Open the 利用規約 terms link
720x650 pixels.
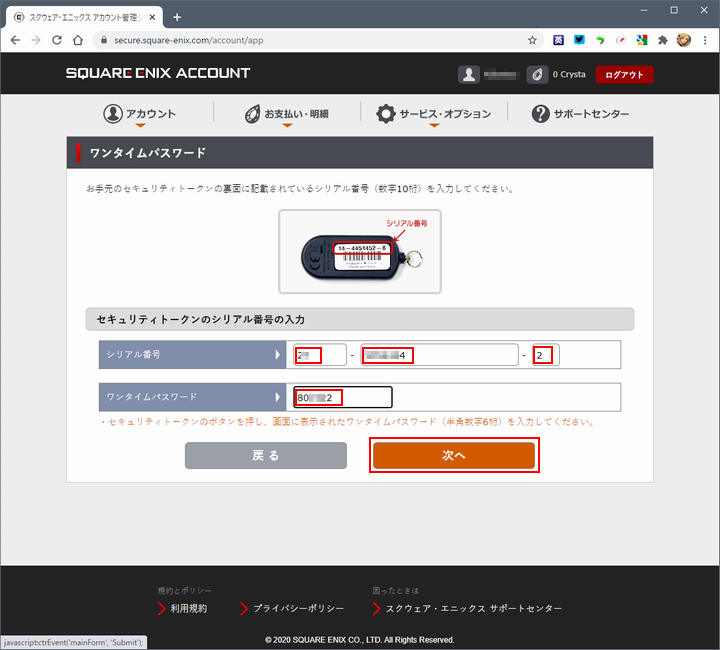click(x=183, y=608)
